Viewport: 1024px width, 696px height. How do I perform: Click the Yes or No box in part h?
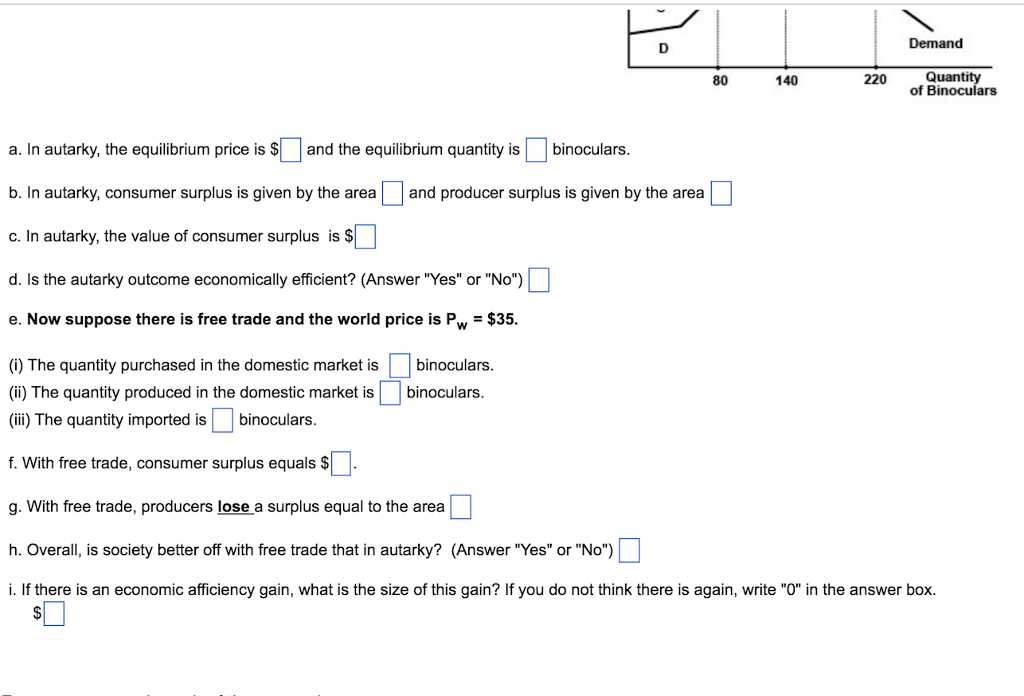coord(629,549)
